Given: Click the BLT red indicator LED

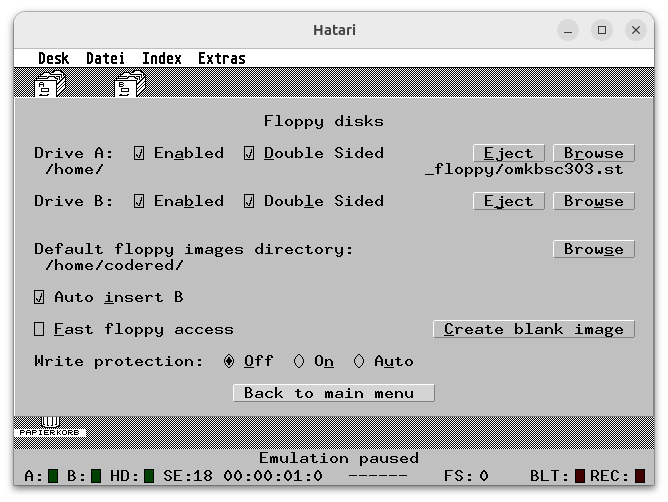Looking at the screenshot, I should (x=580, y=476).
